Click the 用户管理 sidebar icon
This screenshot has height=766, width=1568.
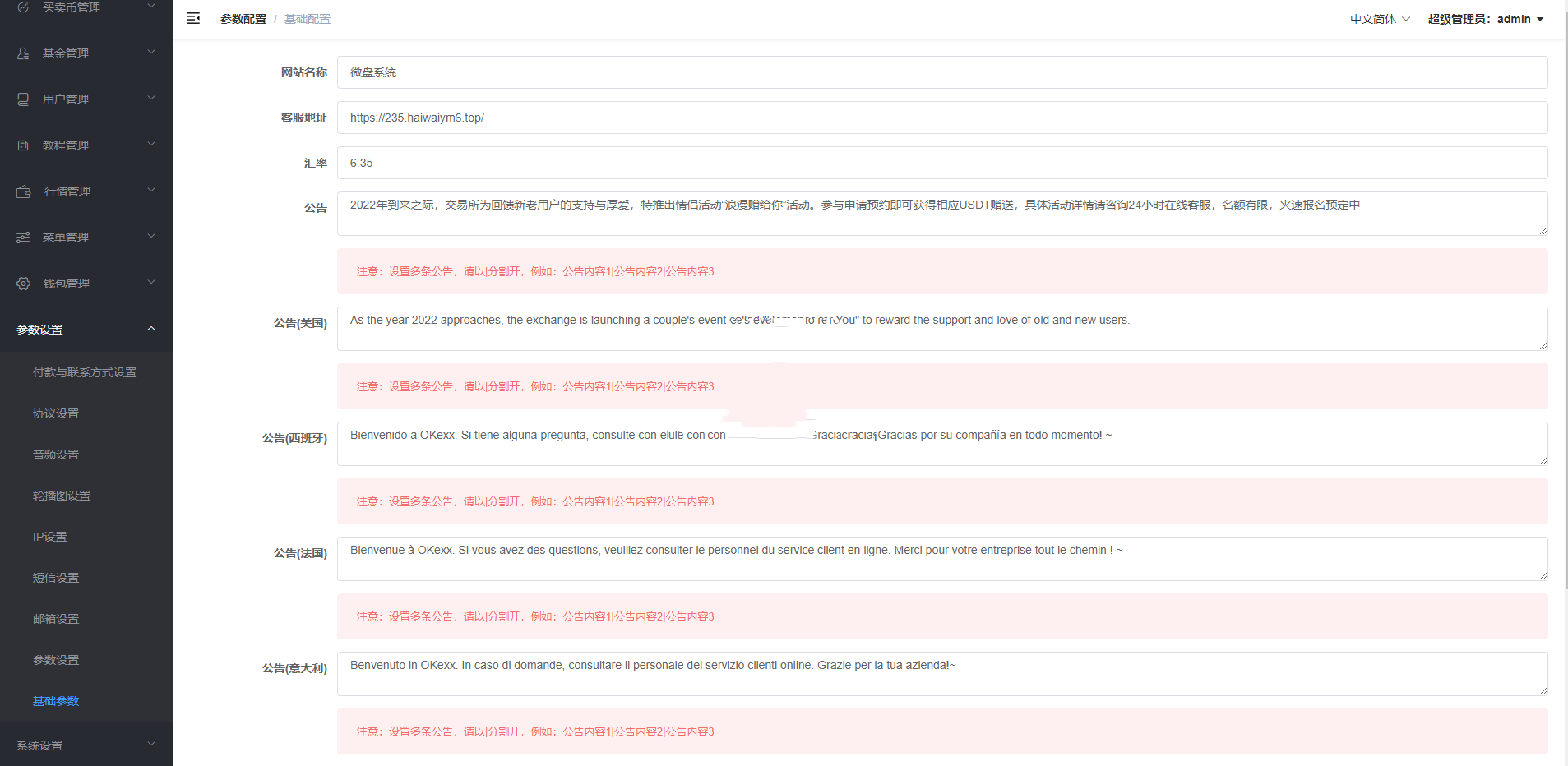click(x=23, y=99)
